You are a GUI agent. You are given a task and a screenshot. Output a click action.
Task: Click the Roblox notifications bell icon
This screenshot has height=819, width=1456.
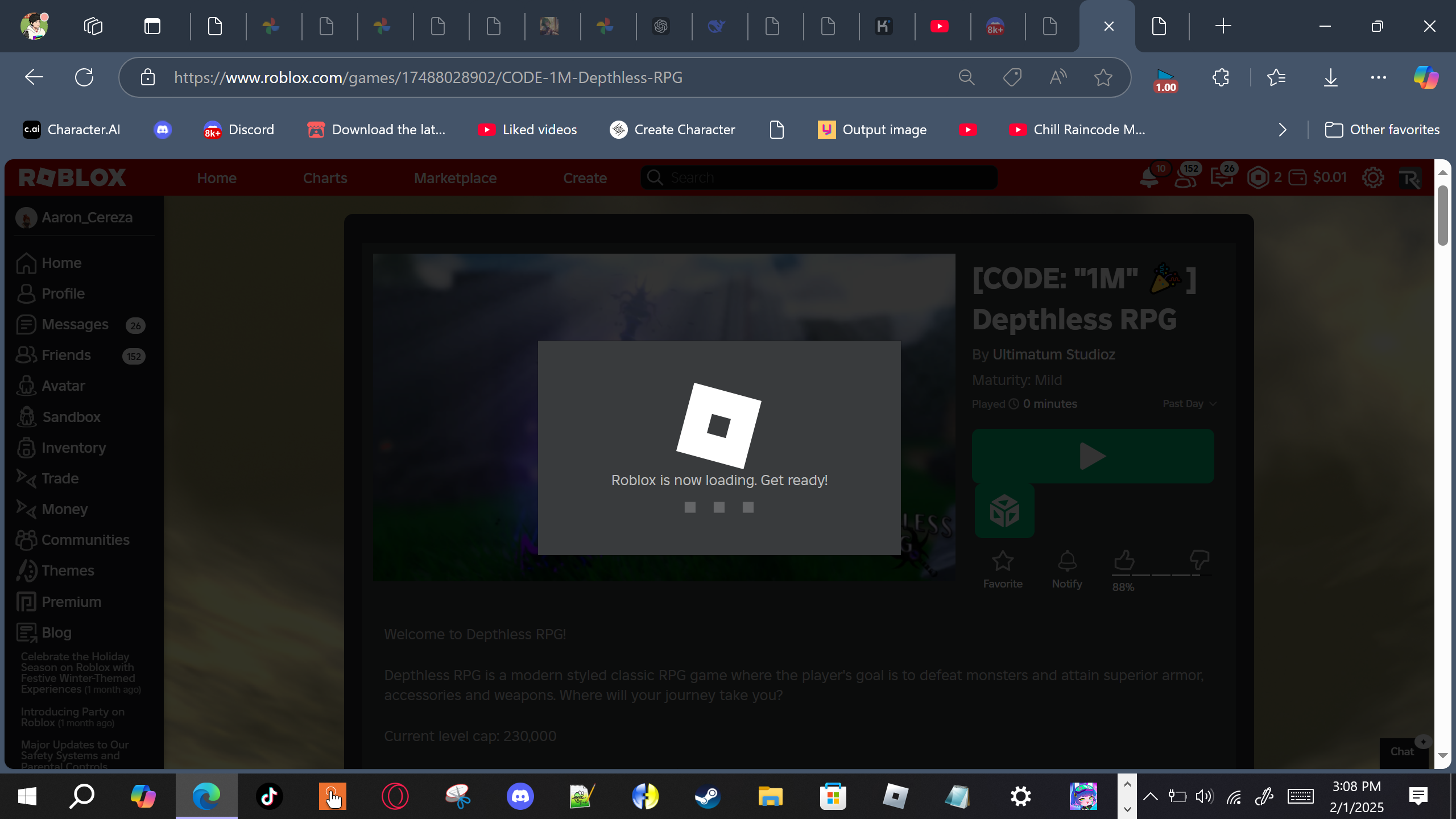tap(1149, 179)
